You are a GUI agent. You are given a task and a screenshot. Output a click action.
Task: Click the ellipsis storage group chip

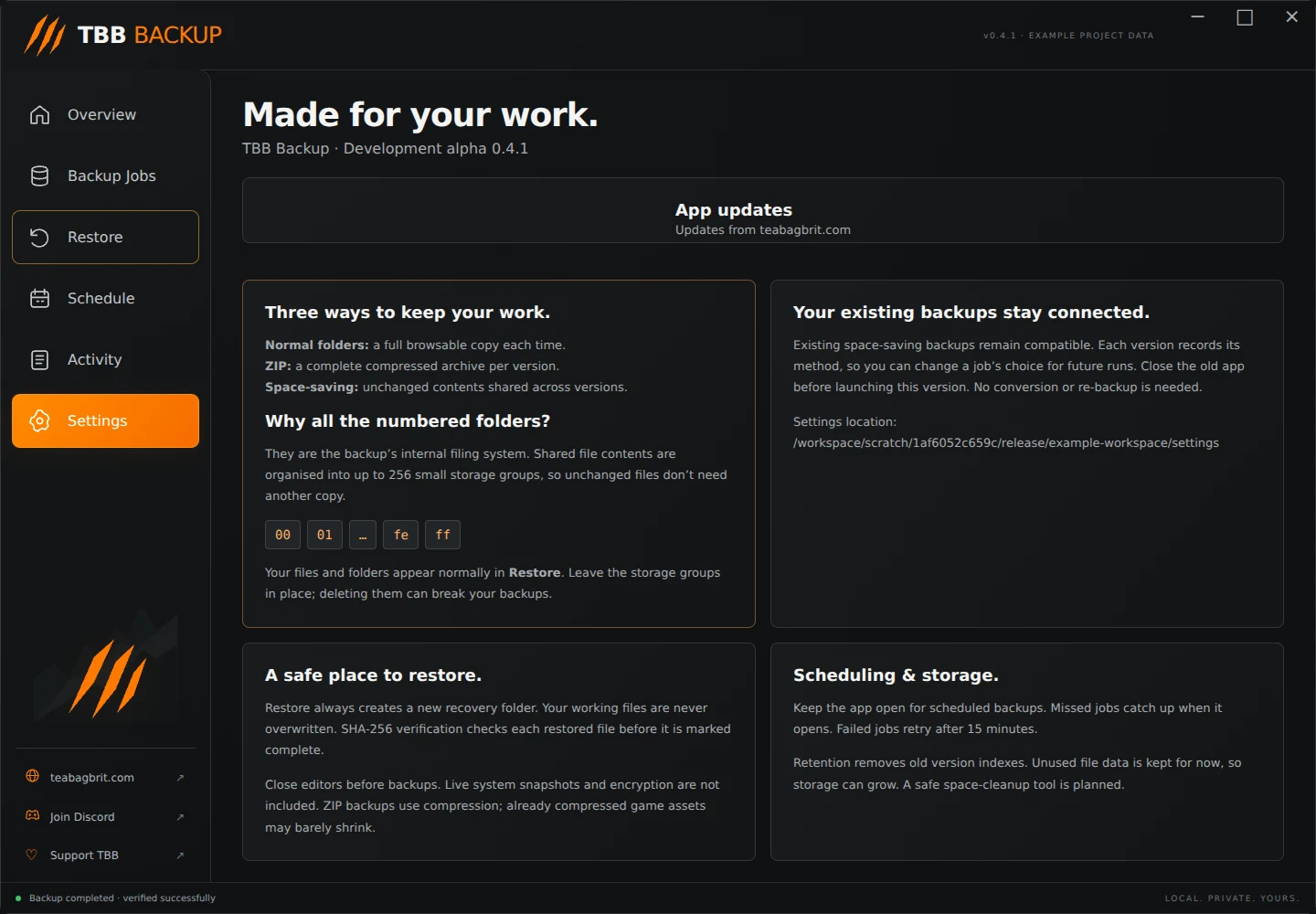363,535
